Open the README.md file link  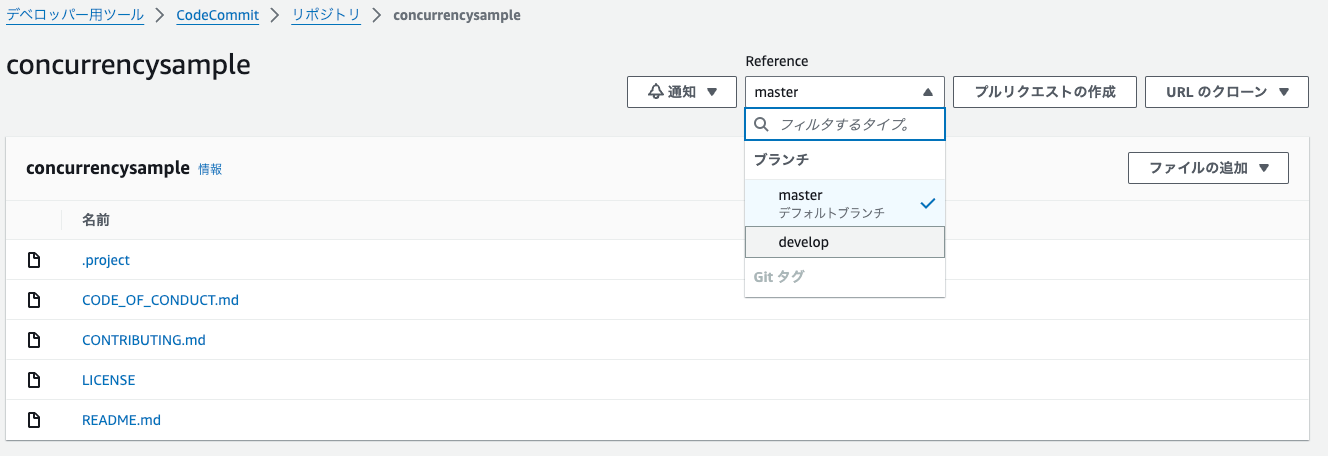click(x=121, y=420)
